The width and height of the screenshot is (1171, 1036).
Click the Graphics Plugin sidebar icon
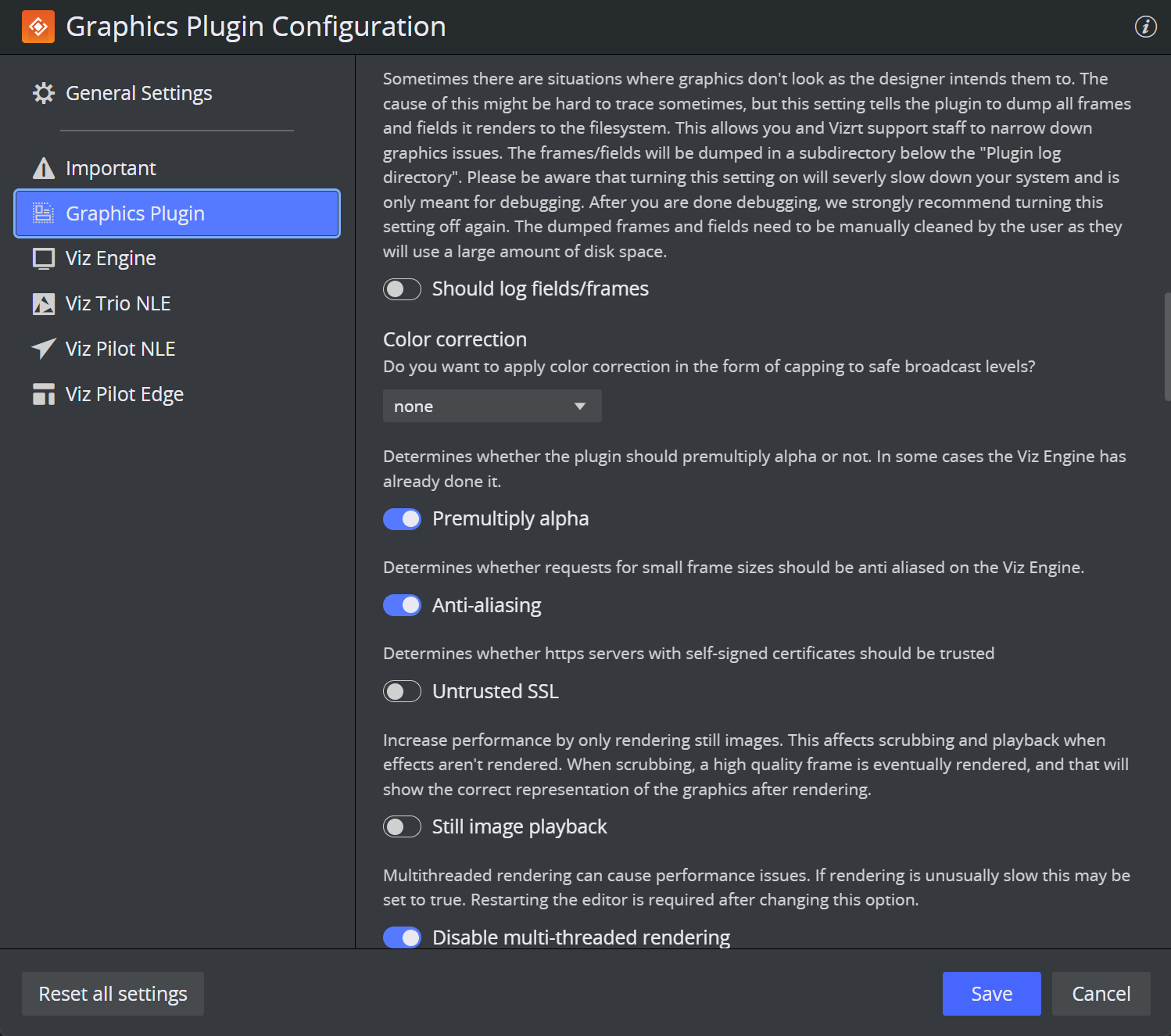(x=44, y=213)
